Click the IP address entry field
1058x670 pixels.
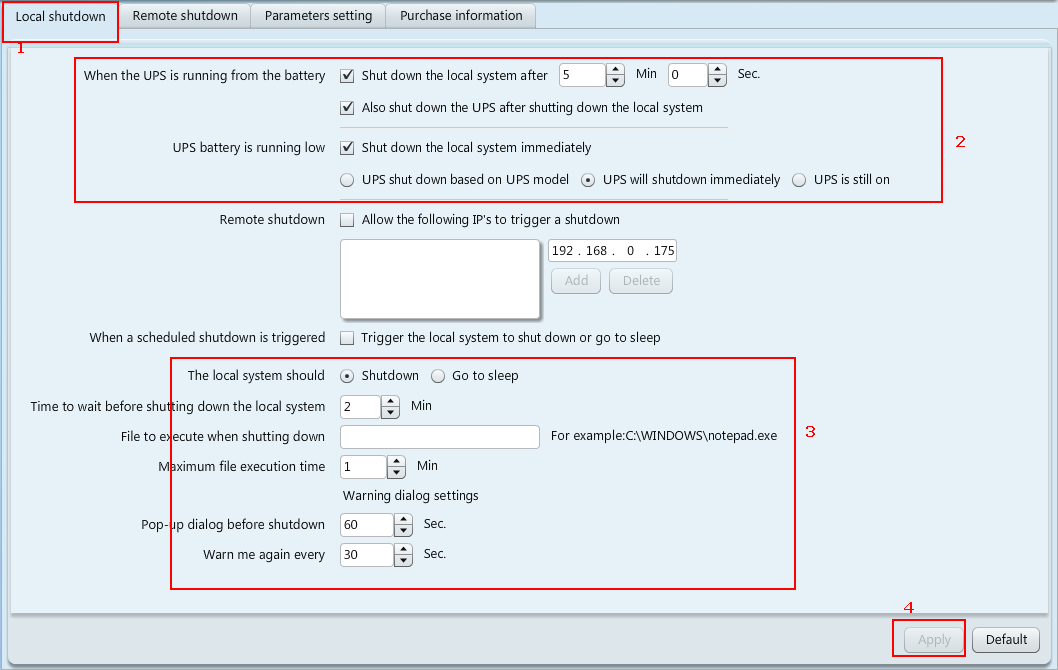(x=612, y=251)
